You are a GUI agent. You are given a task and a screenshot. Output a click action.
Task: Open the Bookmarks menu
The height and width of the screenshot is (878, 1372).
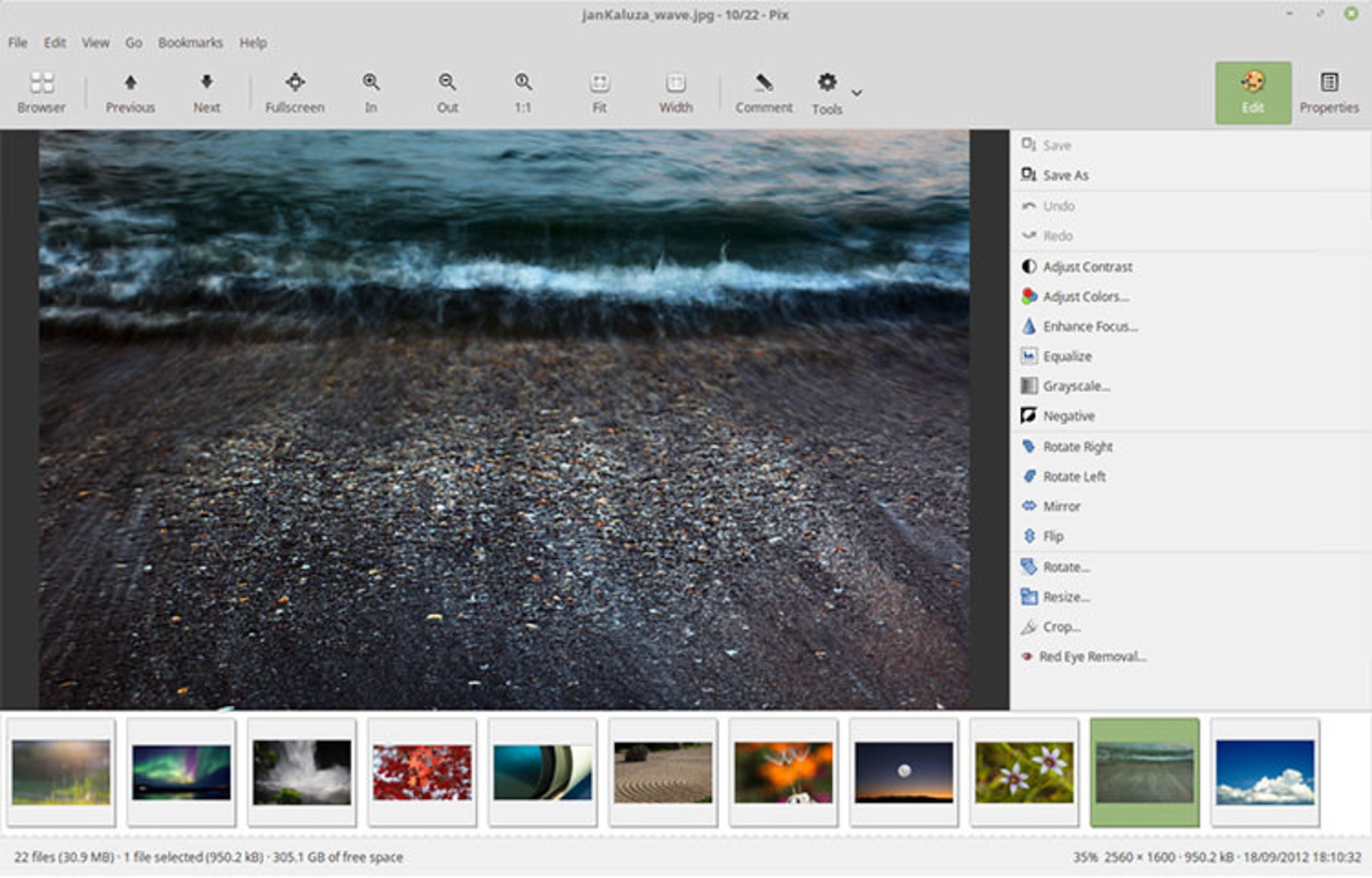click(x=190, y=43)
